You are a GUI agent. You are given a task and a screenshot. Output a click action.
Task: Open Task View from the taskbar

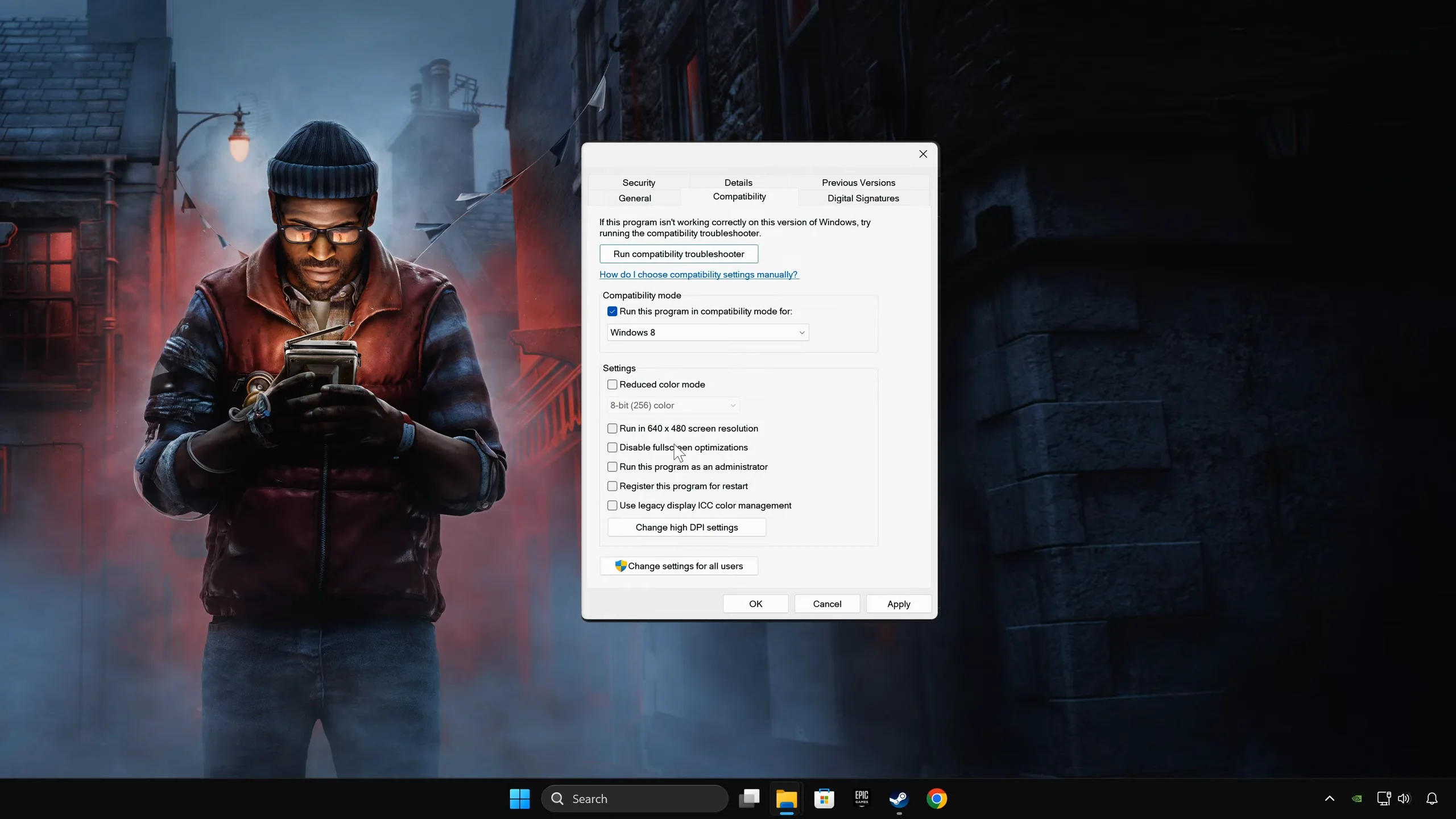pos(748,799)
